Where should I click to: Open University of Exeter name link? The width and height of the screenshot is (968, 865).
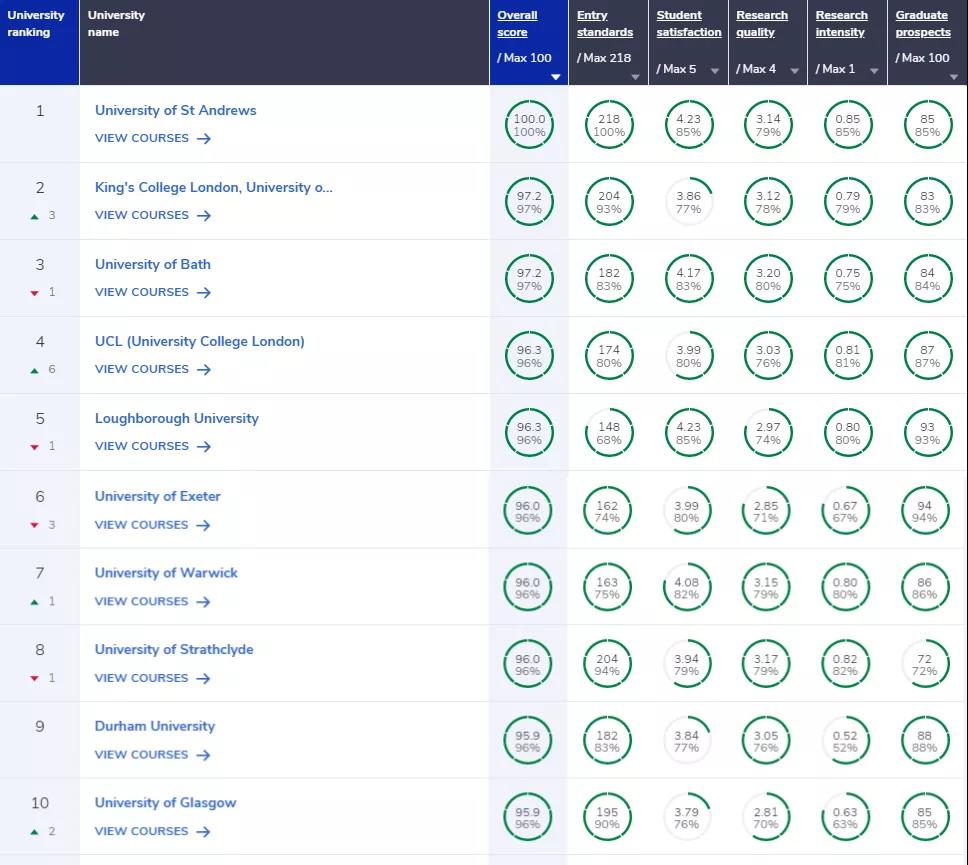(158, 496)
